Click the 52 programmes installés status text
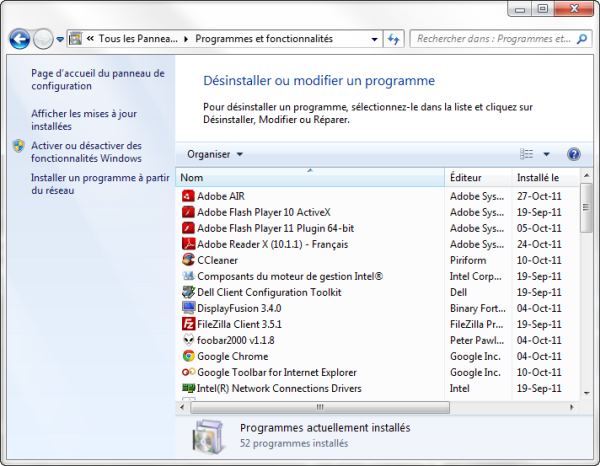 coord(294,443)
